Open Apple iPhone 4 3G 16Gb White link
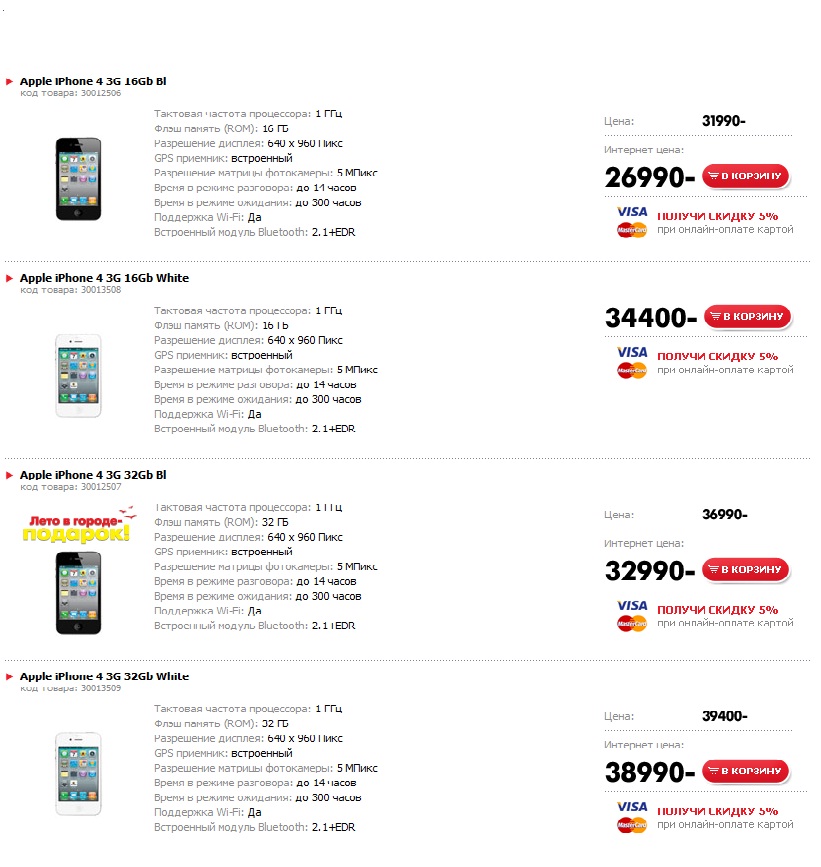This screenshot has width=821, height=867. point(104,278)
